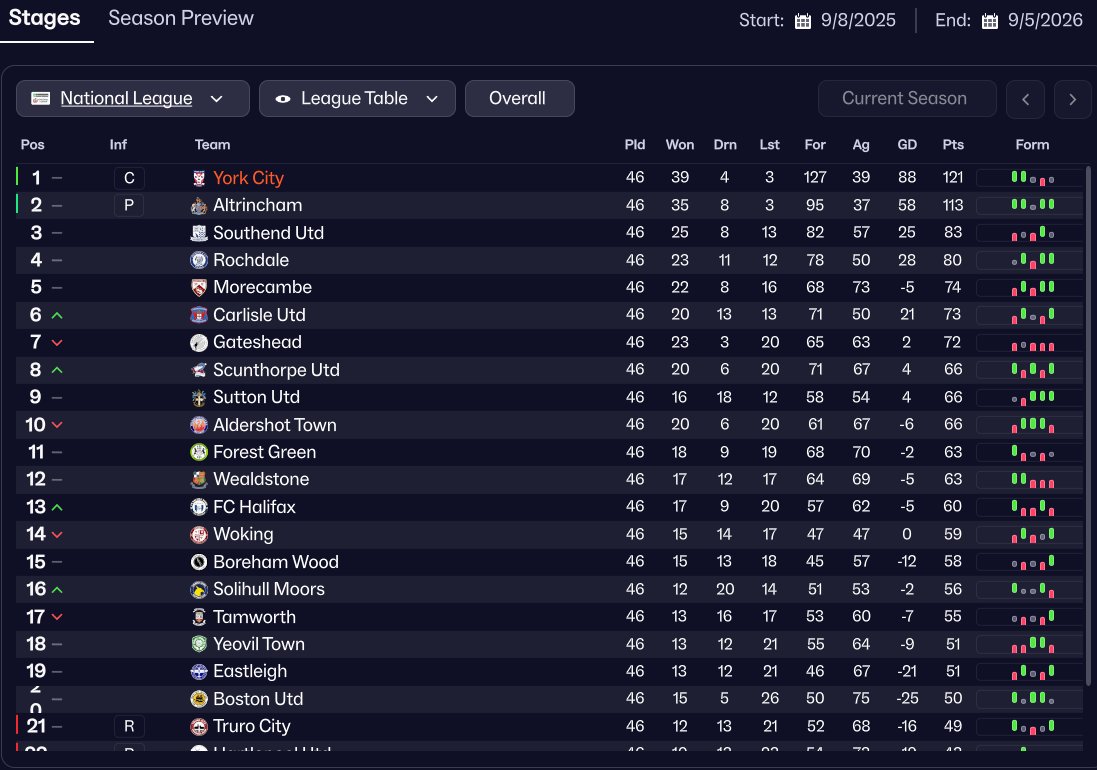Click the Overall filter button

[519, 99]
